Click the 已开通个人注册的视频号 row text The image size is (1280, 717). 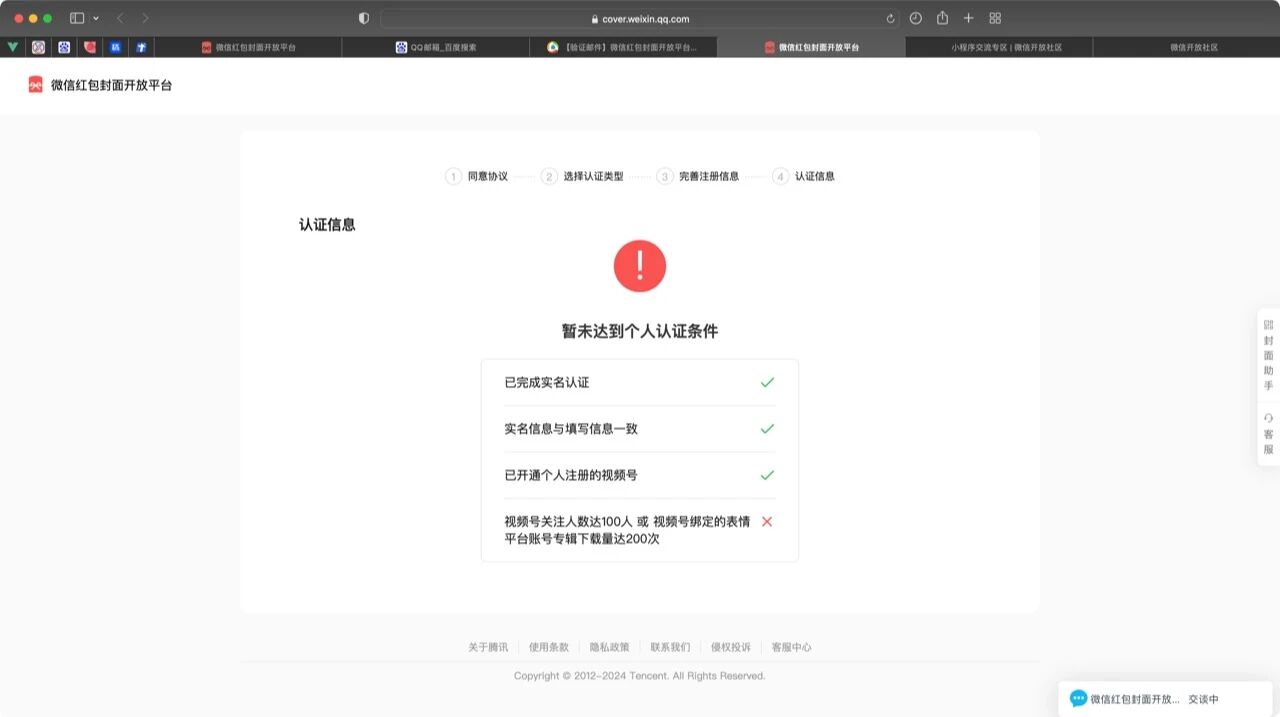coord(571,475)
